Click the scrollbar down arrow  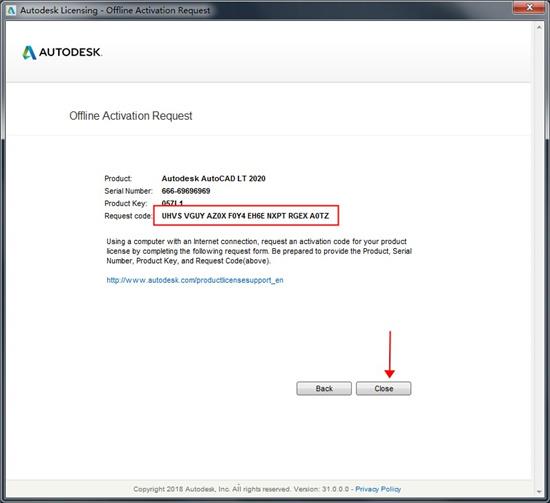click(539, 491)
